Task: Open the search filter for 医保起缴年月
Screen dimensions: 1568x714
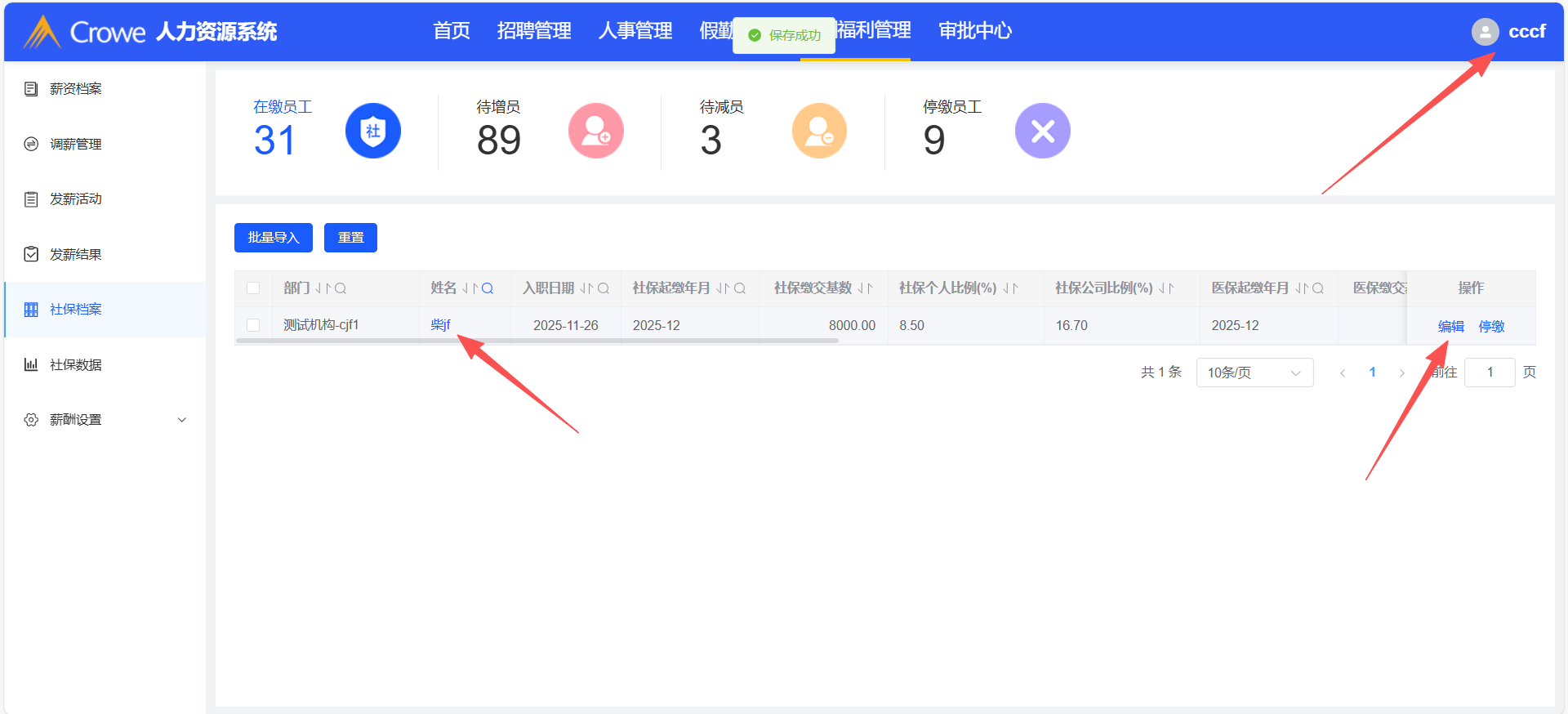Action: (x=1318, y=288)
